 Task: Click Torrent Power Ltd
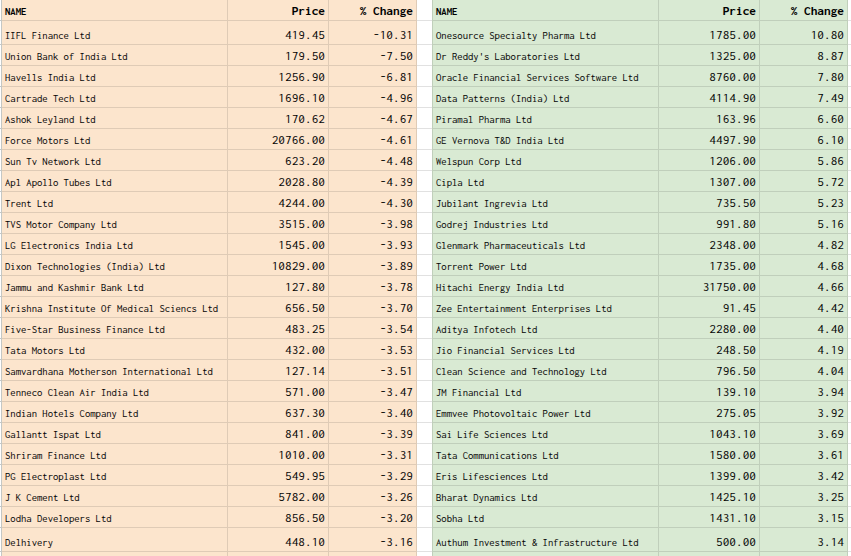coord(481,267)
